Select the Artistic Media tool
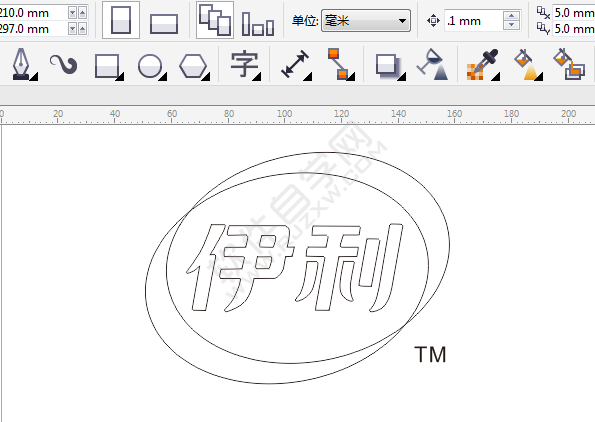595x422 pixels. click(63, 64)
